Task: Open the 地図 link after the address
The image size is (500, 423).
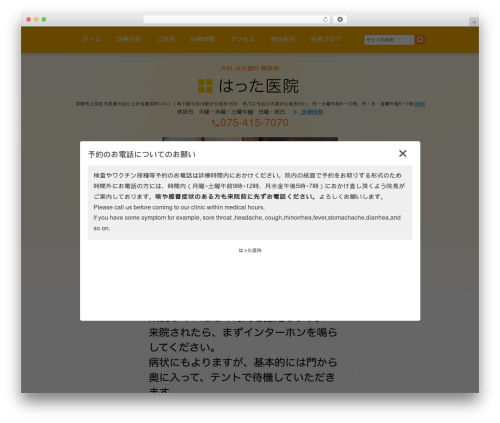Action: click(x=420, y=104)
